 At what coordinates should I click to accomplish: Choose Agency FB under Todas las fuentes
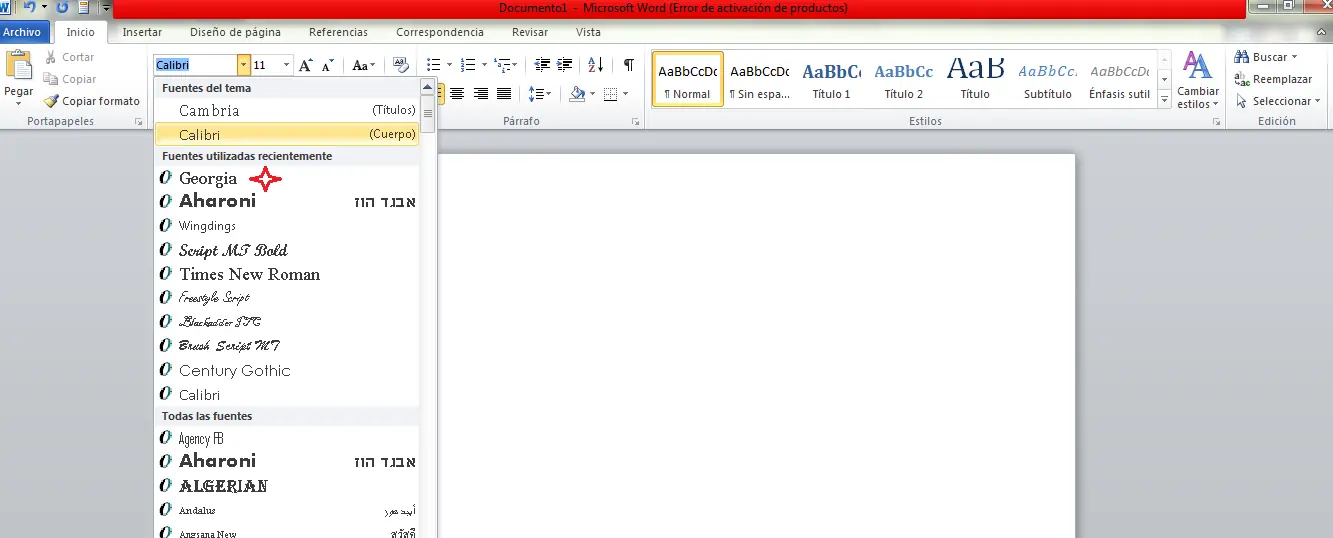point(287,438)
